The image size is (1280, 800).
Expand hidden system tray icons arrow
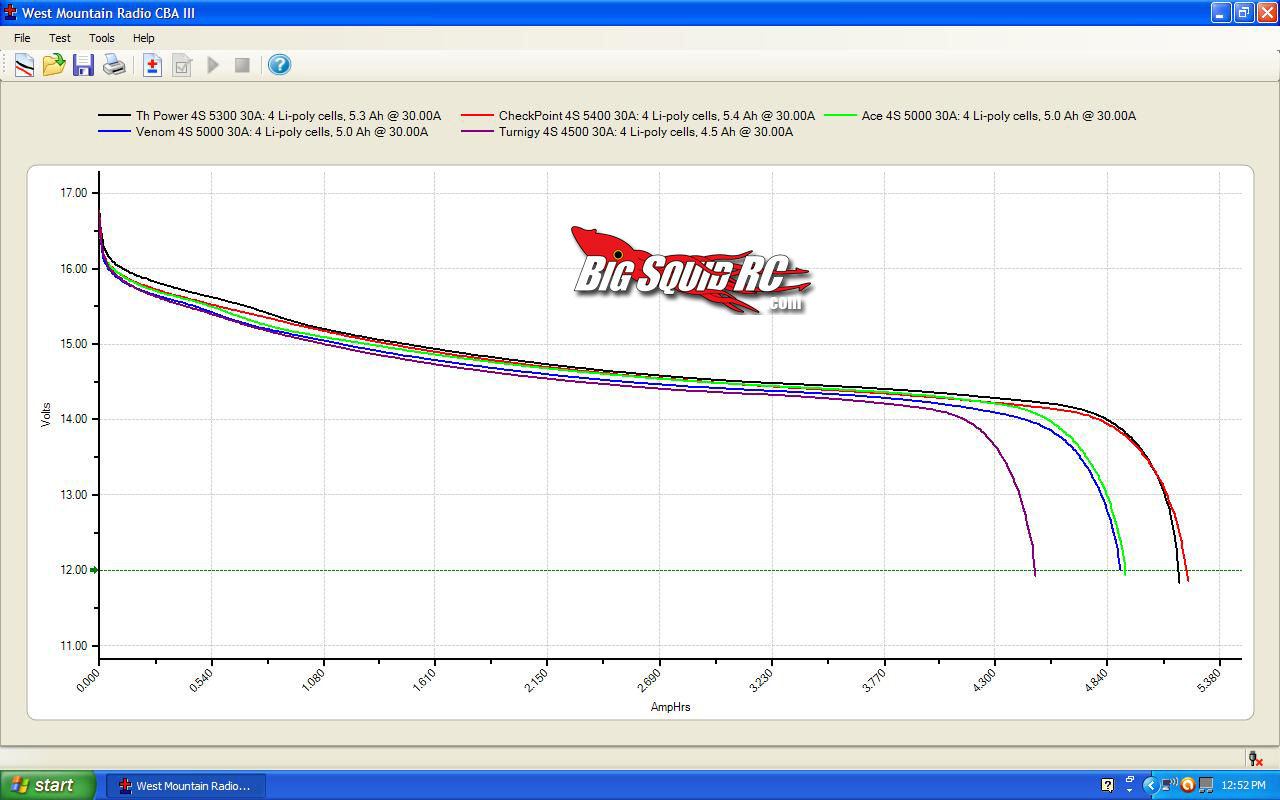[x=1150, y=785]
